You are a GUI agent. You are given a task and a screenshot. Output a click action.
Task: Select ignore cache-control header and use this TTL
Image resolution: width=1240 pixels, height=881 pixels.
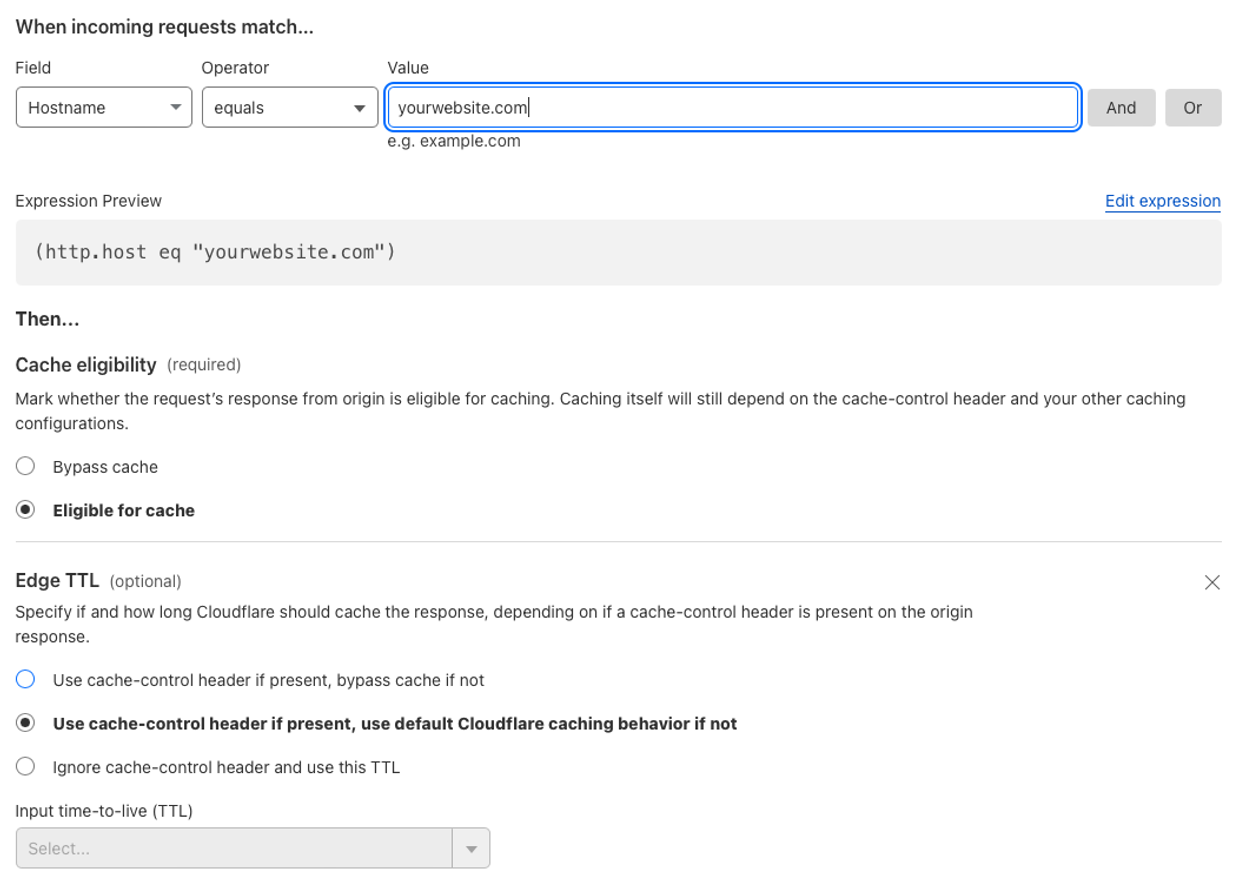24,767
